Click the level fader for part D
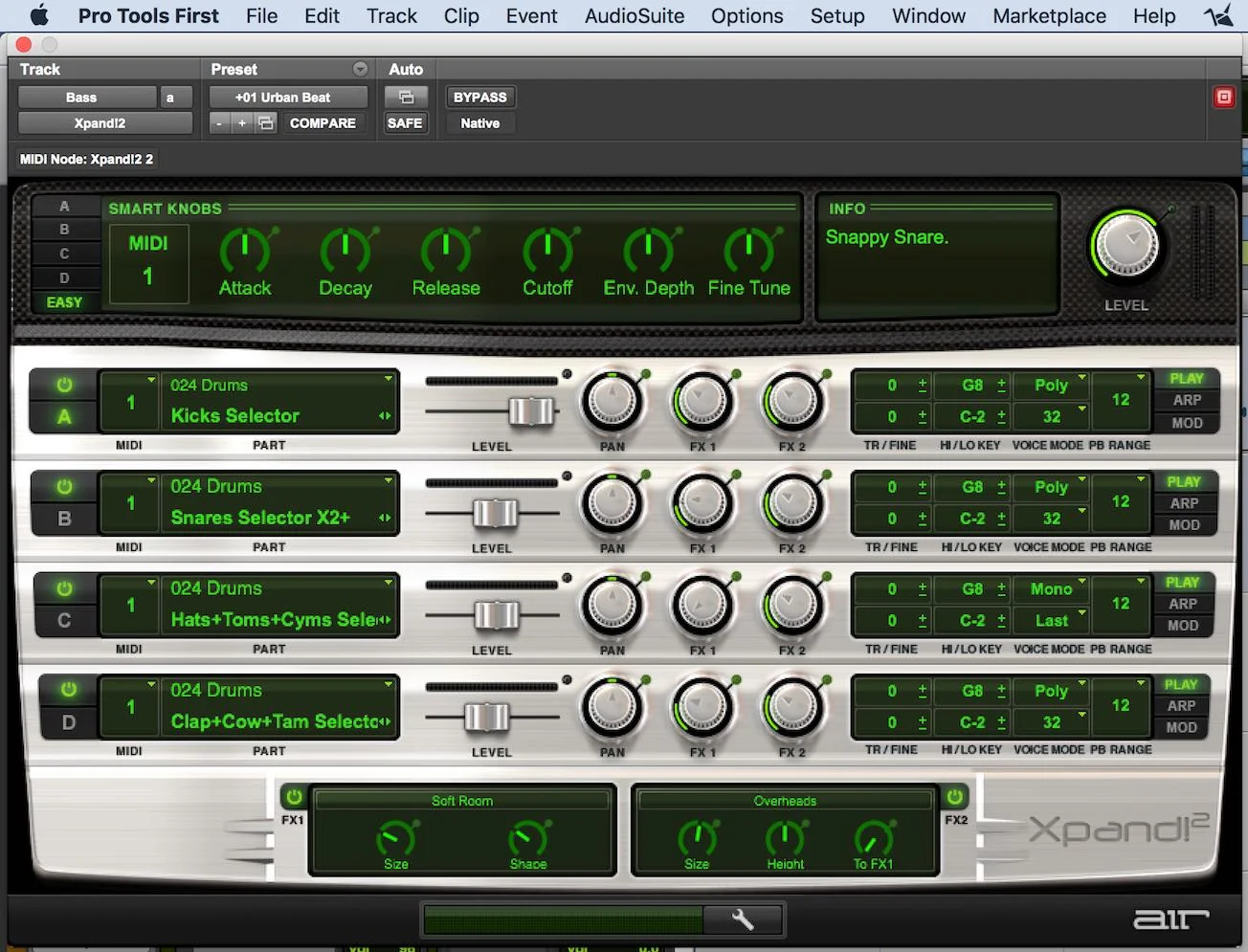 coord(487,717)
